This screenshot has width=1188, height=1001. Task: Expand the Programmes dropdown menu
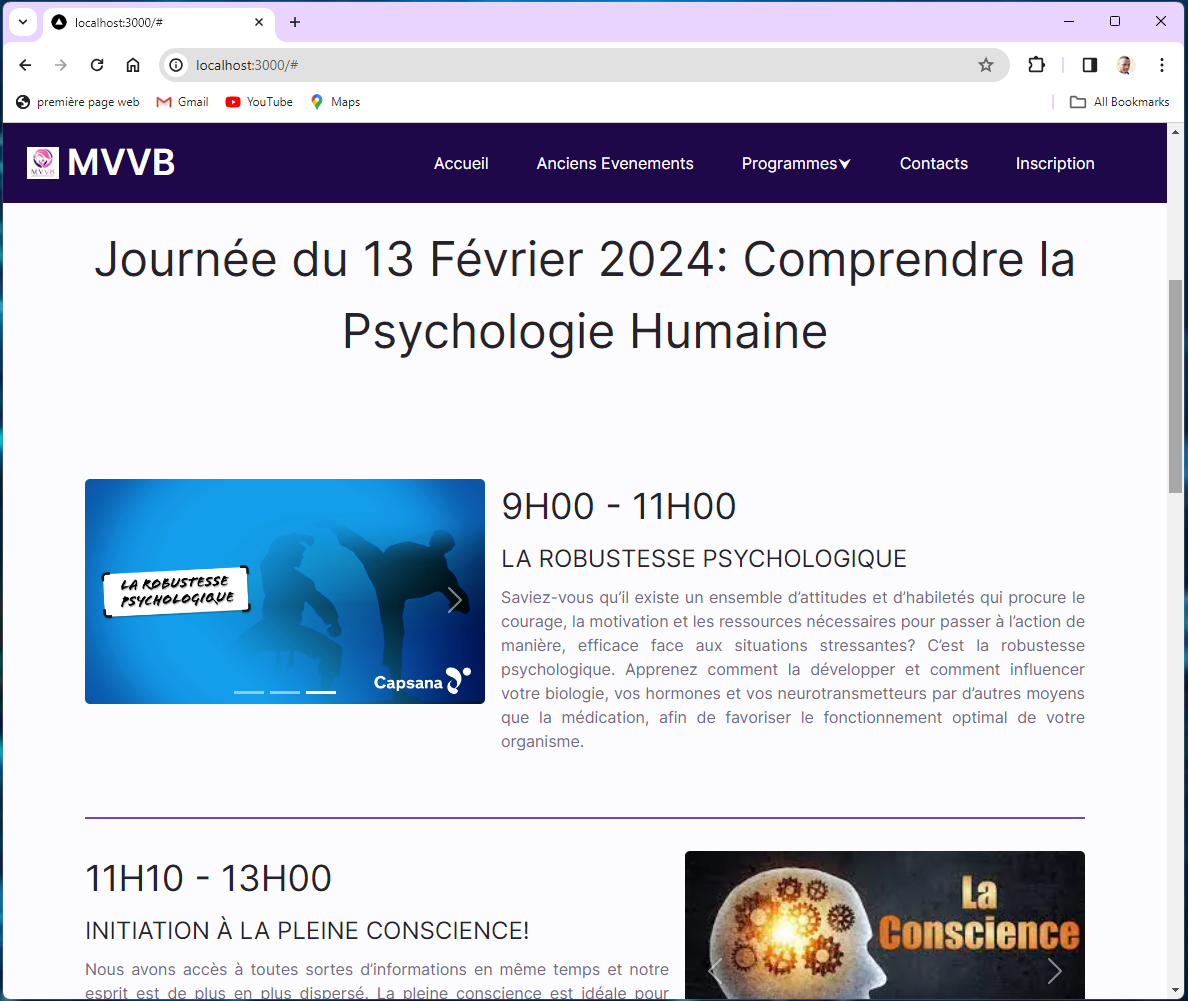coord(796,163)
